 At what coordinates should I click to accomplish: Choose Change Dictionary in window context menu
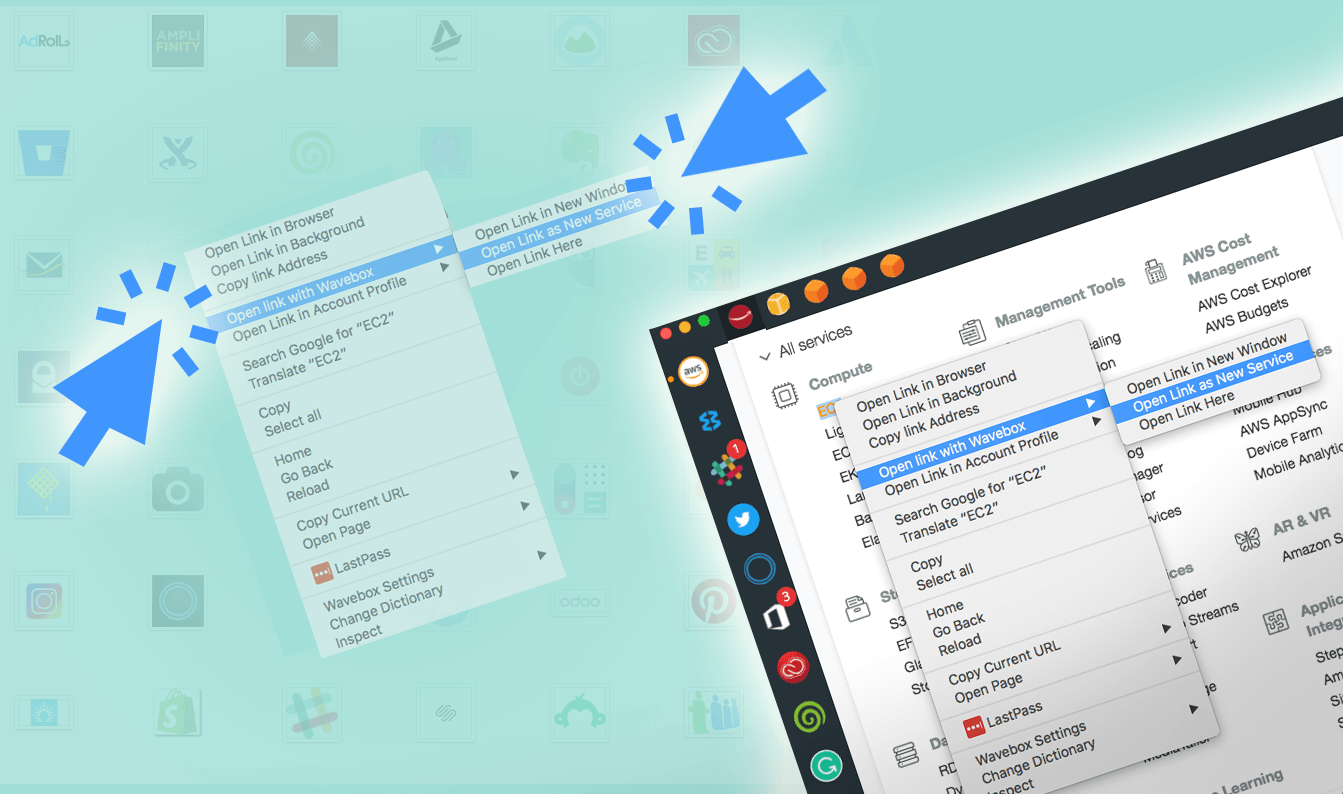coord(1038,762)
